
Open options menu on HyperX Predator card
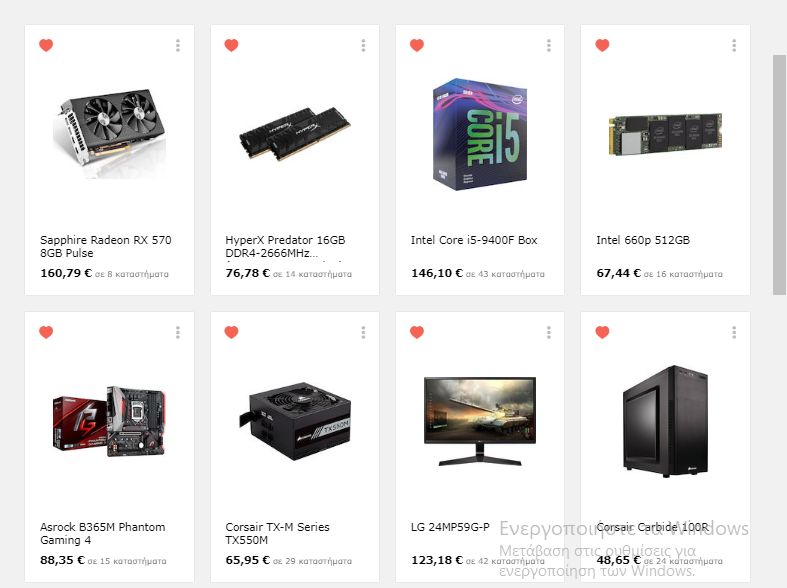tap(363, 46)
